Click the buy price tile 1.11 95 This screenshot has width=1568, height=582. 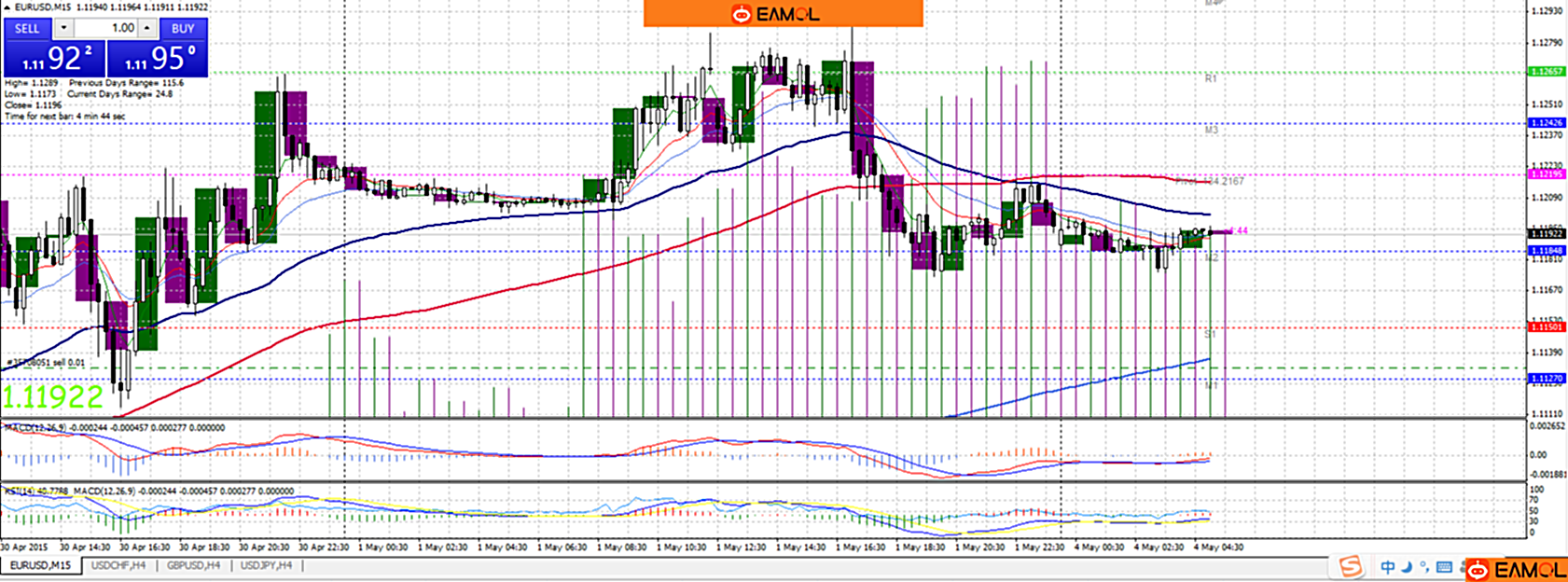click(x=157, y=59)
